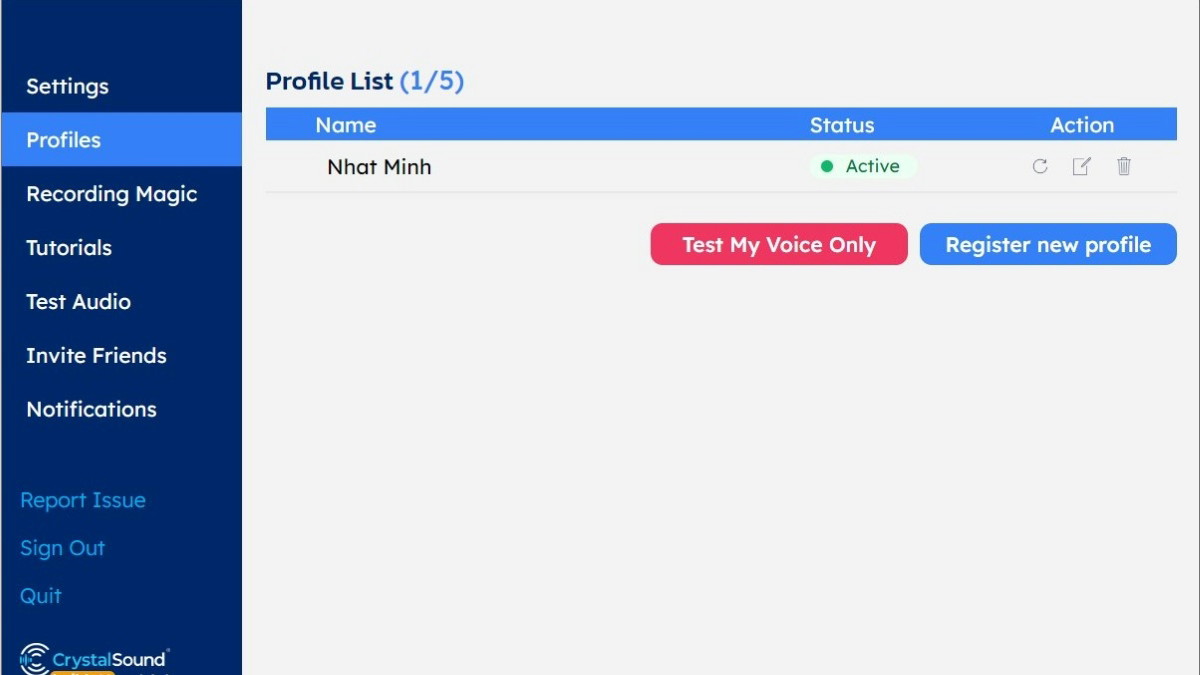Quit the CrystalSound application
This screenshot has height=675, width=1200.
tap(41, 596)
